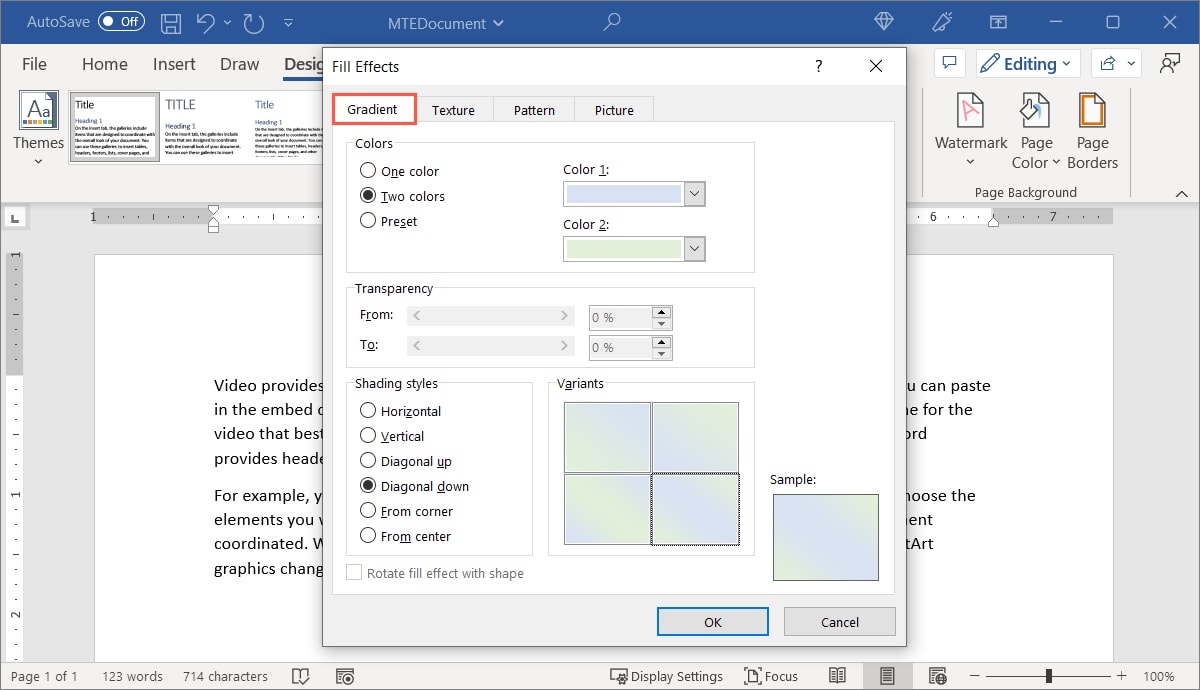1200x690 pixels.
Task: Switch to Read Mode view
Action: coord(838,676)
